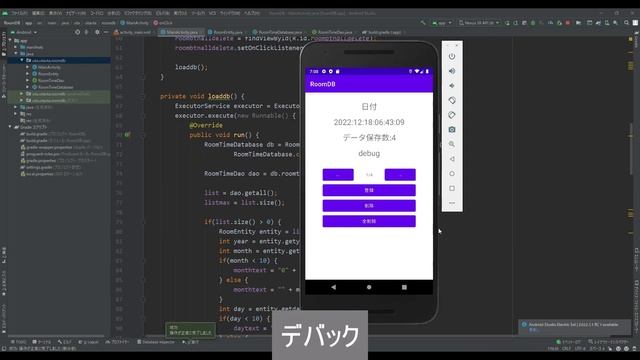Open Logcat tool window button
This screenshot has width=640, height=360.
tap(88, 342)
